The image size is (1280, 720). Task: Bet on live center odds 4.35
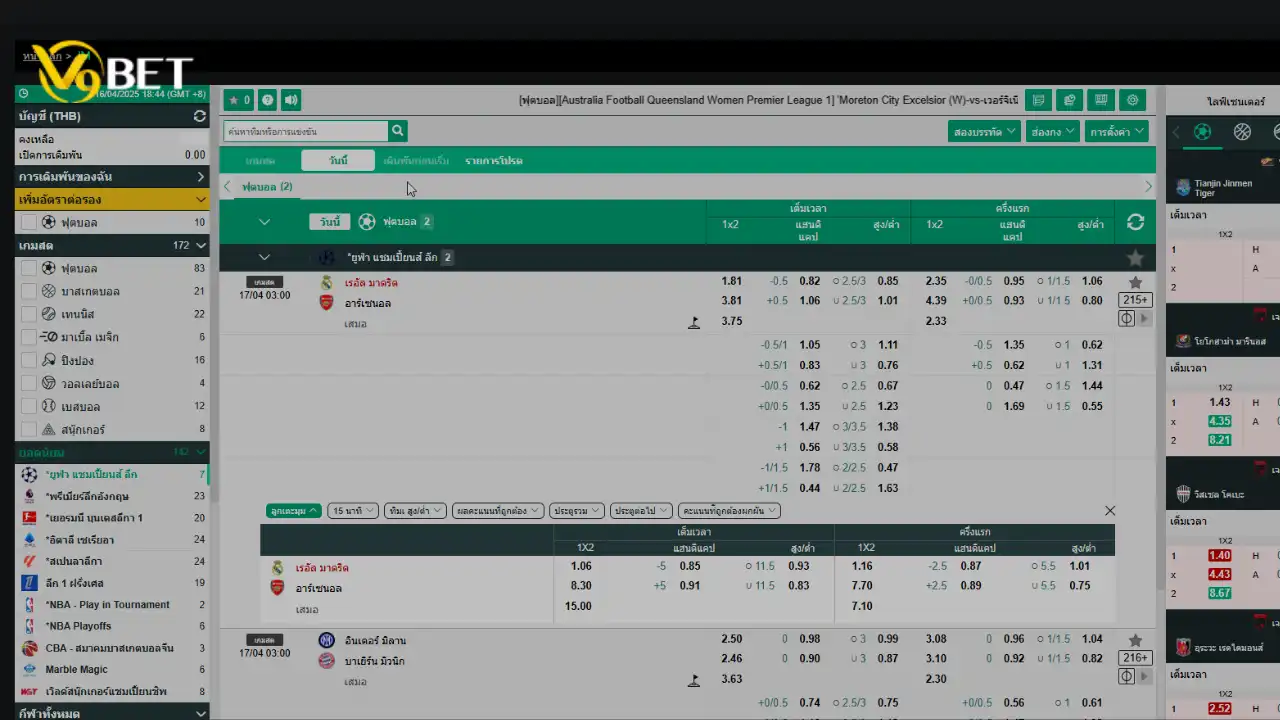tap(1219, 421)
